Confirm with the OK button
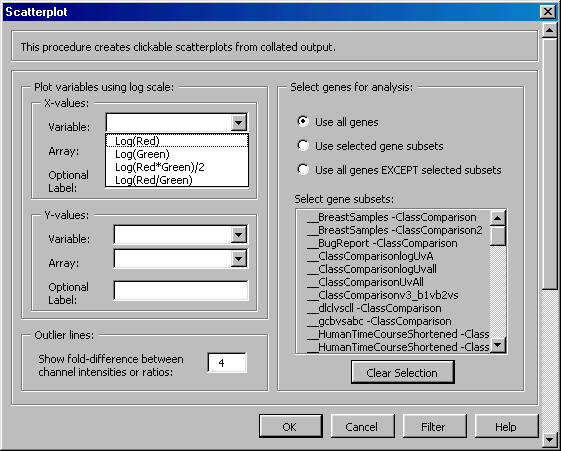Image resolution: width=561 pixels, height=451 pixels. point(291,426)
